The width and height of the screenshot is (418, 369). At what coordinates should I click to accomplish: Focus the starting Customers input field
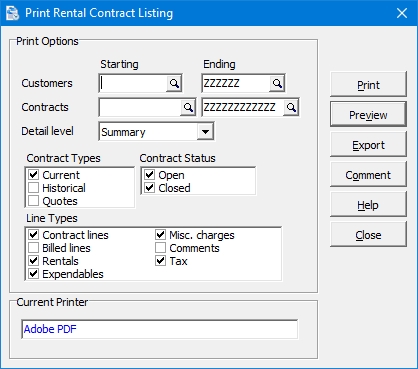point(133,83)
